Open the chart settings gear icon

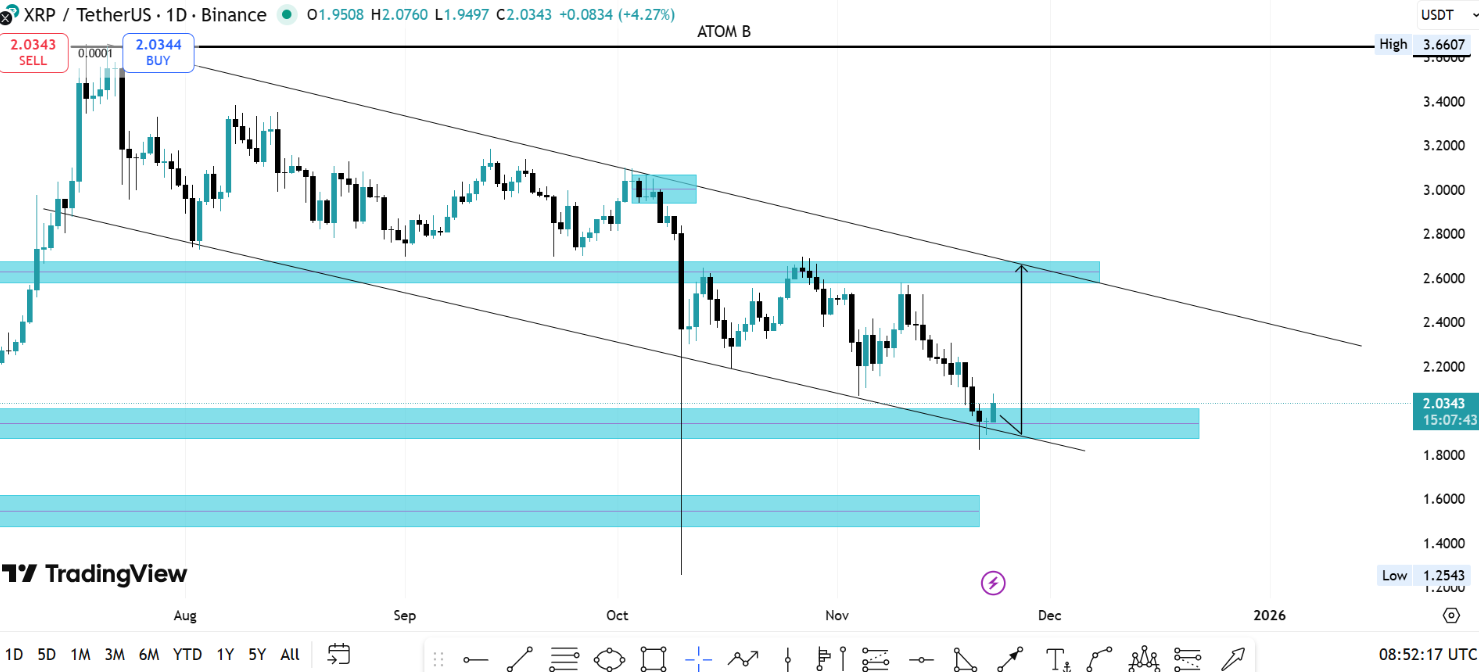(1451, 614)
